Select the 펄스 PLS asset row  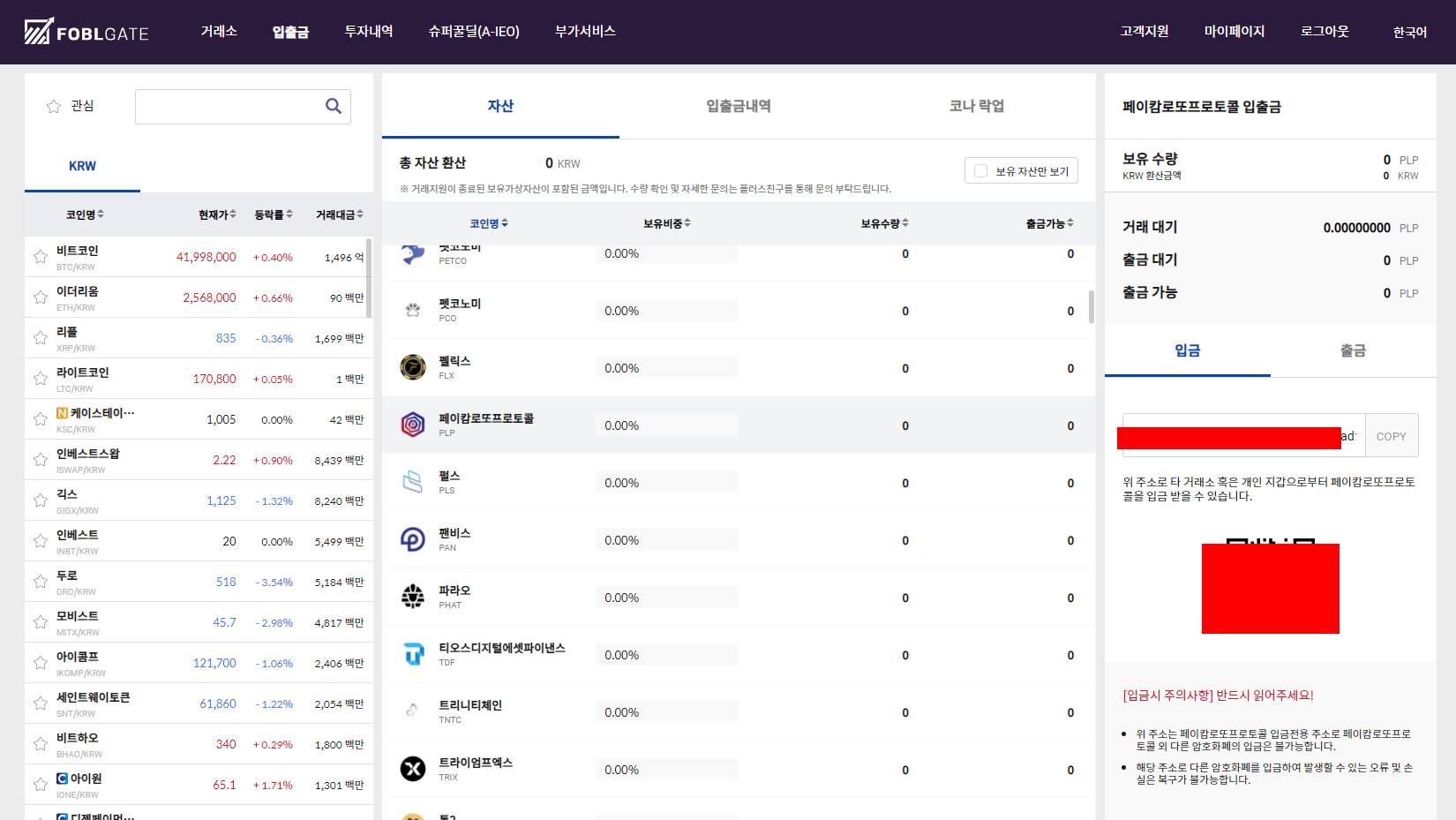pos(739,483)
